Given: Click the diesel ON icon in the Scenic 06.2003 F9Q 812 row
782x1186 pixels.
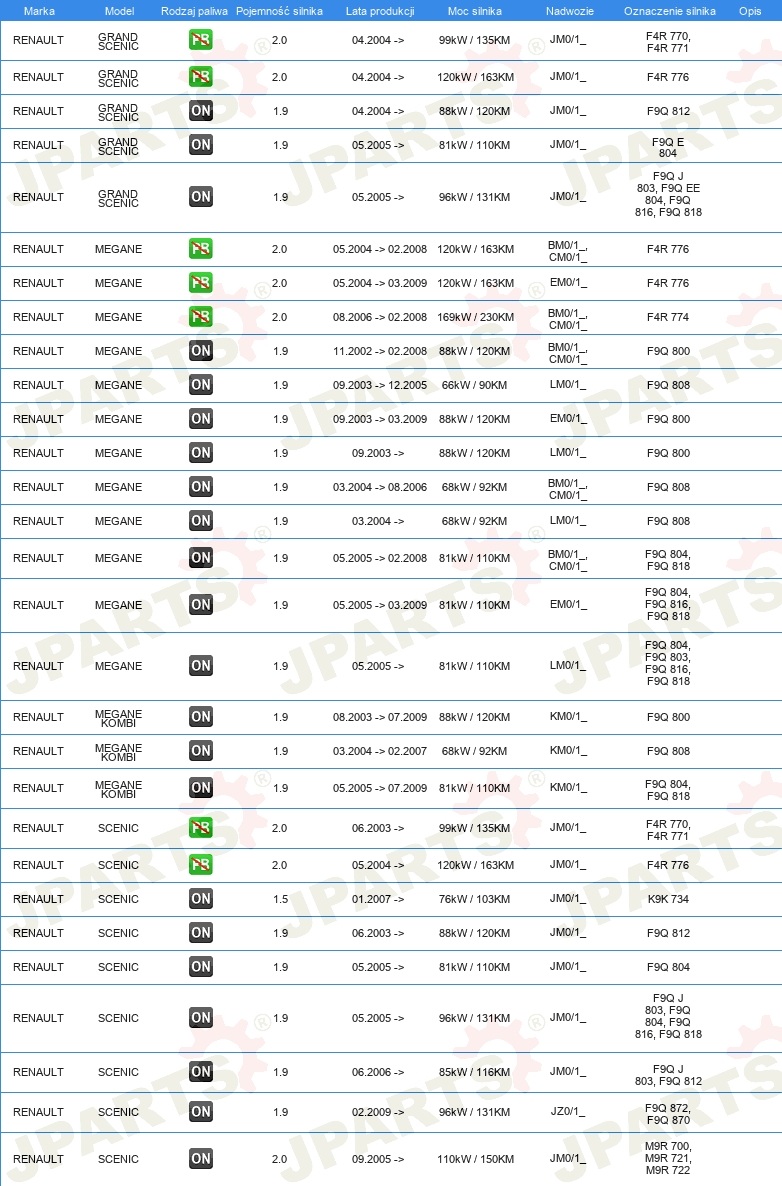Looking at the screenshot, I should (x=200, y=933).
